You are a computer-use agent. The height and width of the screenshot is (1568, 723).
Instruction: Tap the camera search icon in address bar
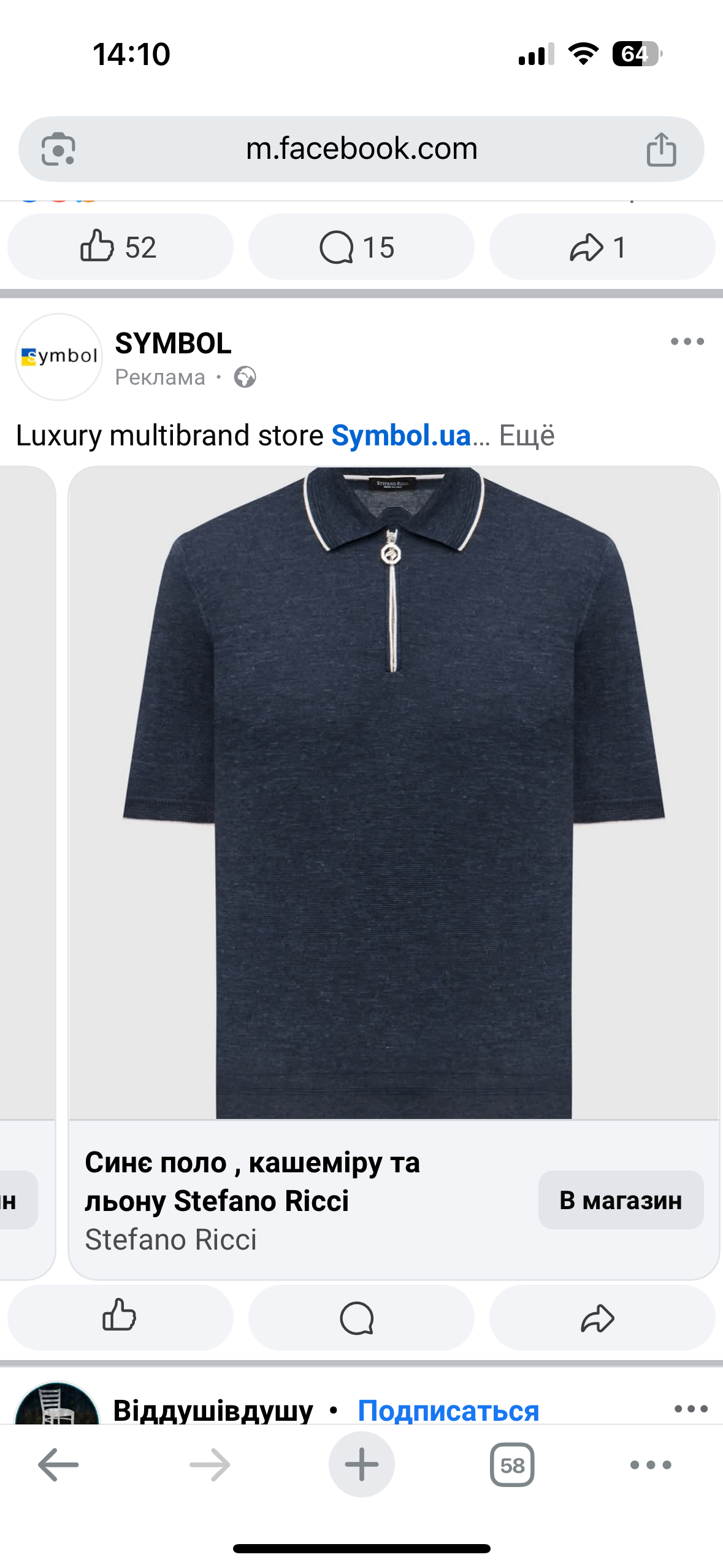pos(58,149)
